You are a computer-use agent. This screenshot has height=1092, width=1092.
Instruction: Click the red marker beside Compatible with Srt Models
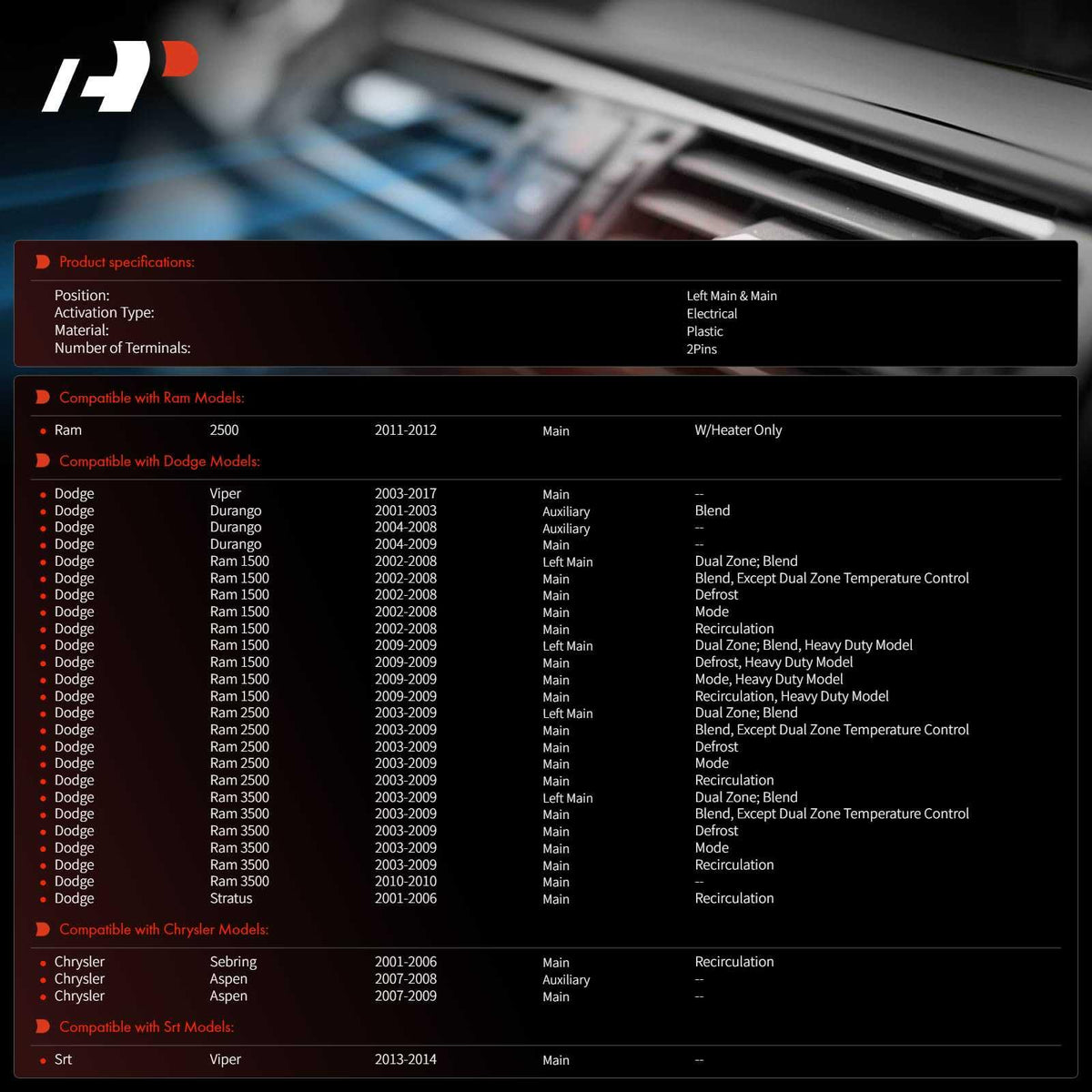coord(43,1026)
